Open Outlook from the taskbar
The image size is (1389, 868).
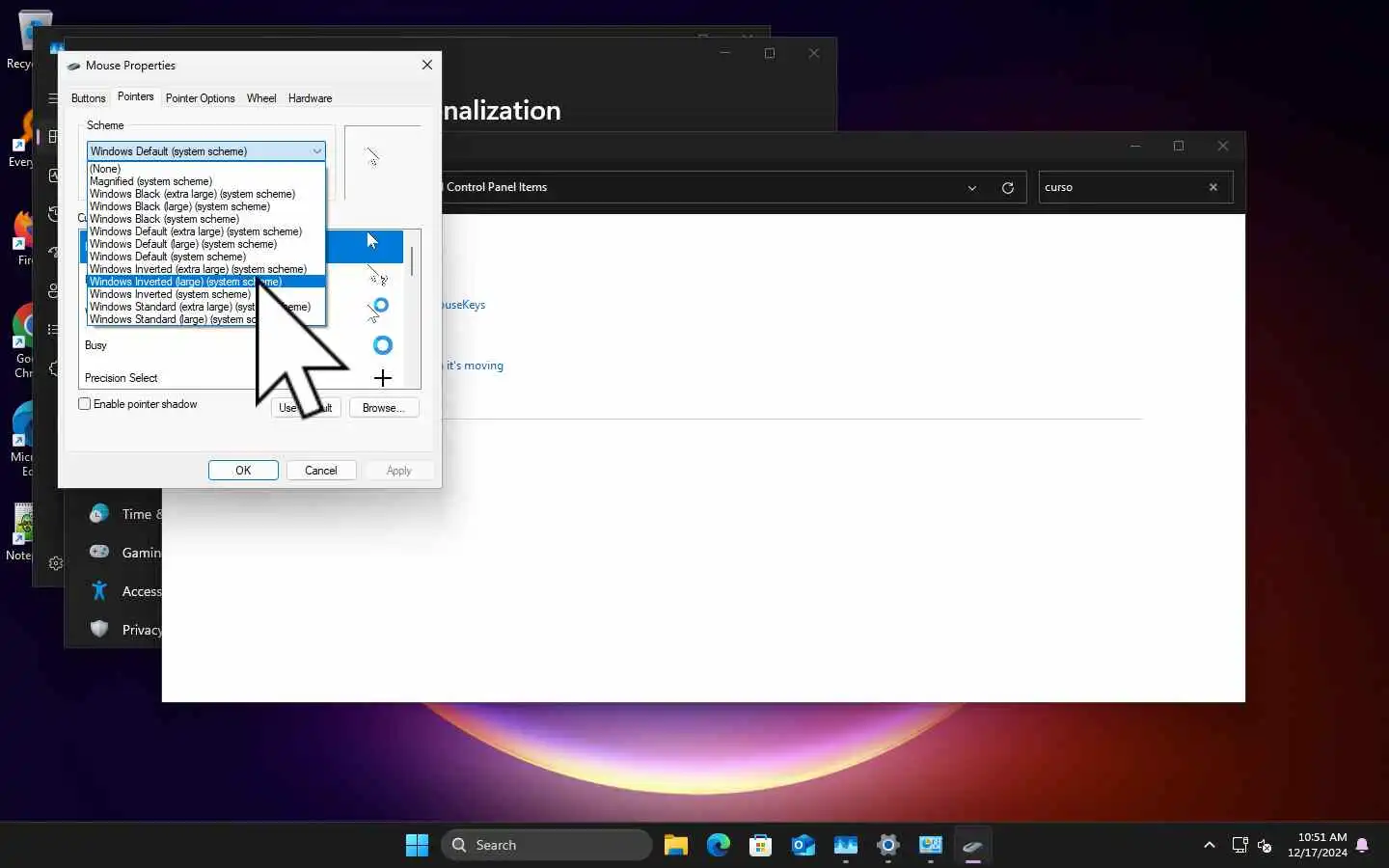pyautogui.click(x=803, y=845)
